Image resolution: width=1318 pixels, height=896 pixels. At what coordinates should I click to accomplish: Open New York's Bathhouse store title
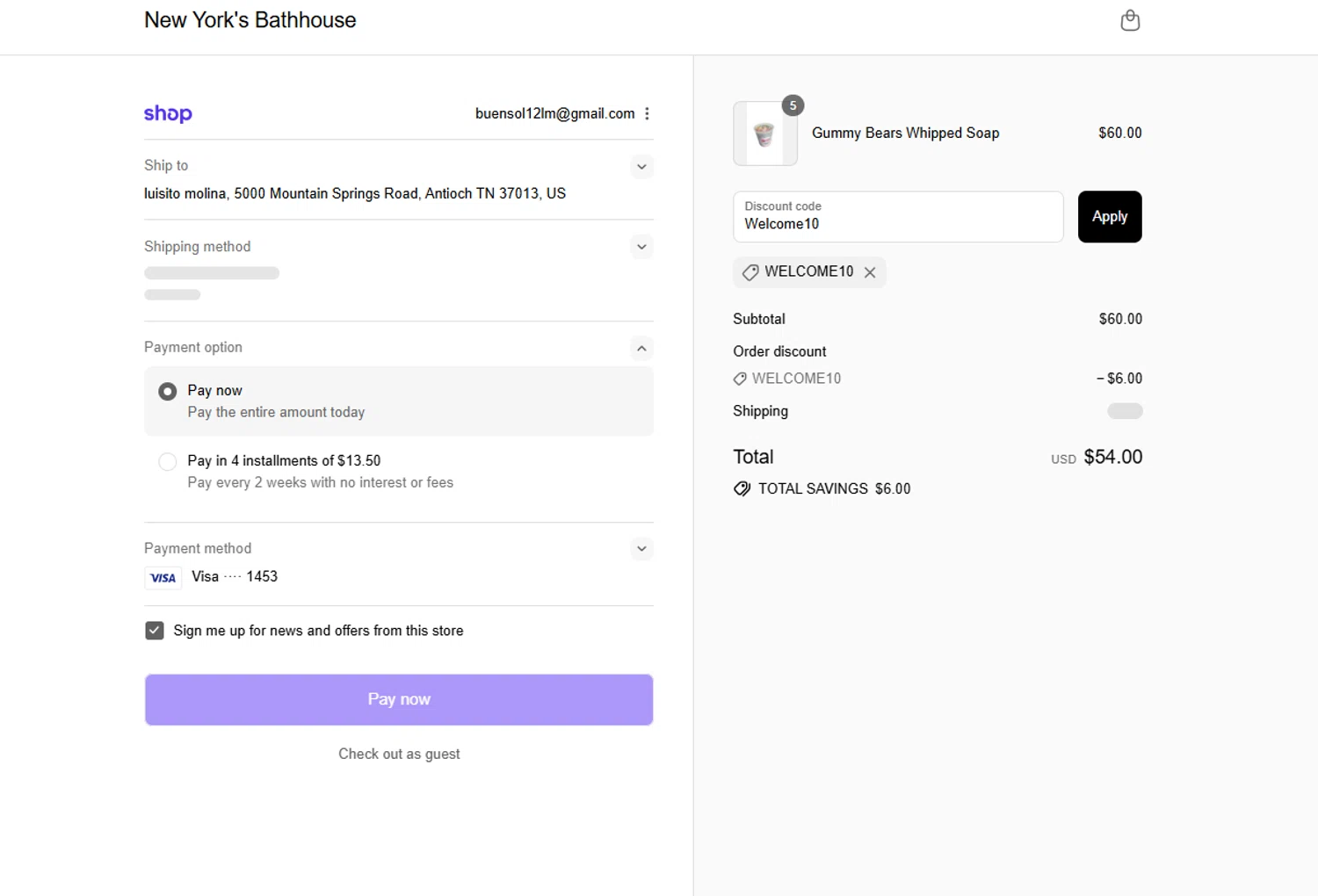coord(250,20)
